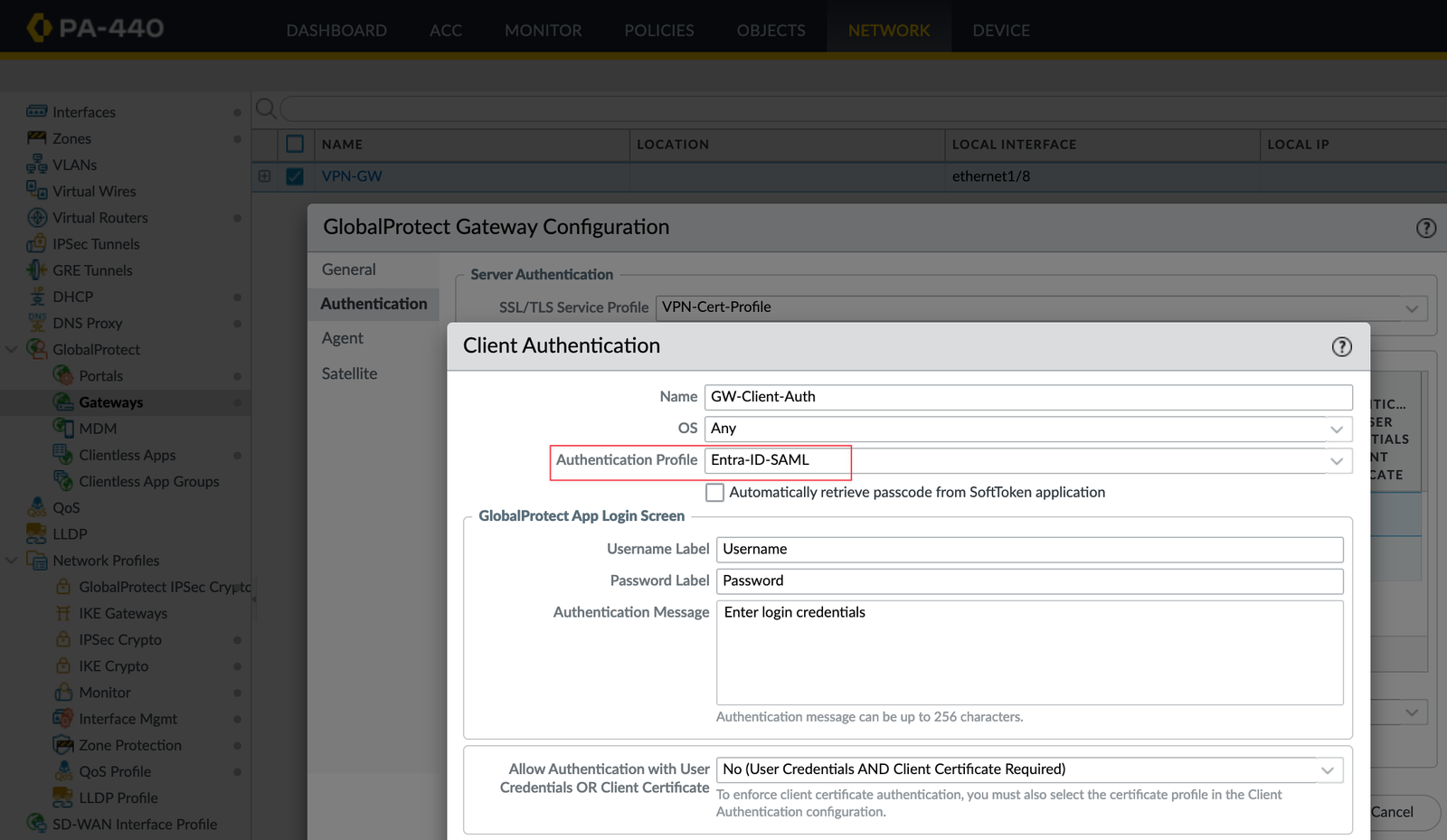Viewport: 1447px width, 840px height.
Task: Open the OS dropdown showing Any
Action: pos(1338,429)
